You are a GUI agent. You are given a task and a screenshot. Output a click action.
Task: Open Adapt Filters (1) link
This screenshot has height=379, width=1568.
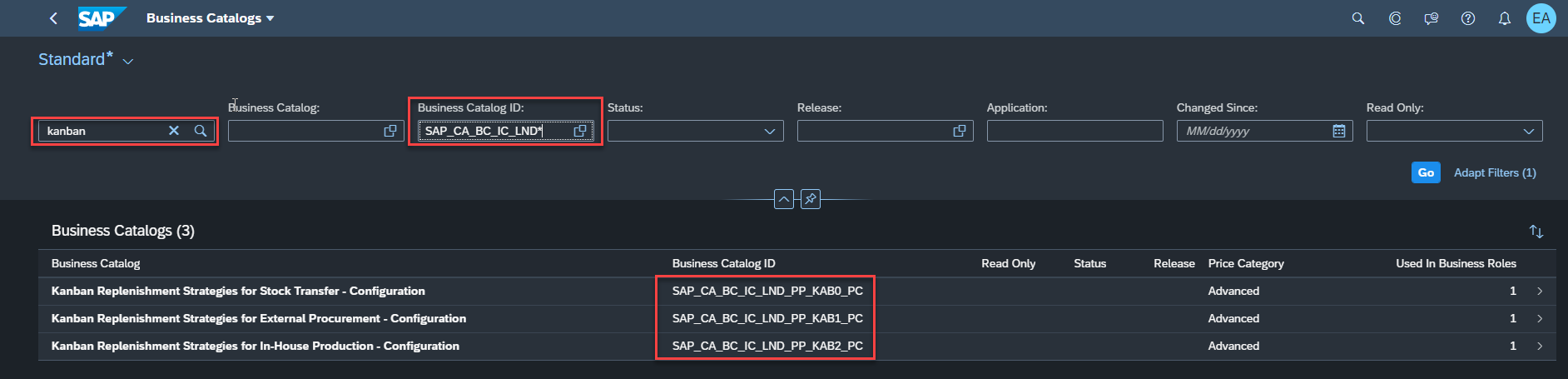1495,172
